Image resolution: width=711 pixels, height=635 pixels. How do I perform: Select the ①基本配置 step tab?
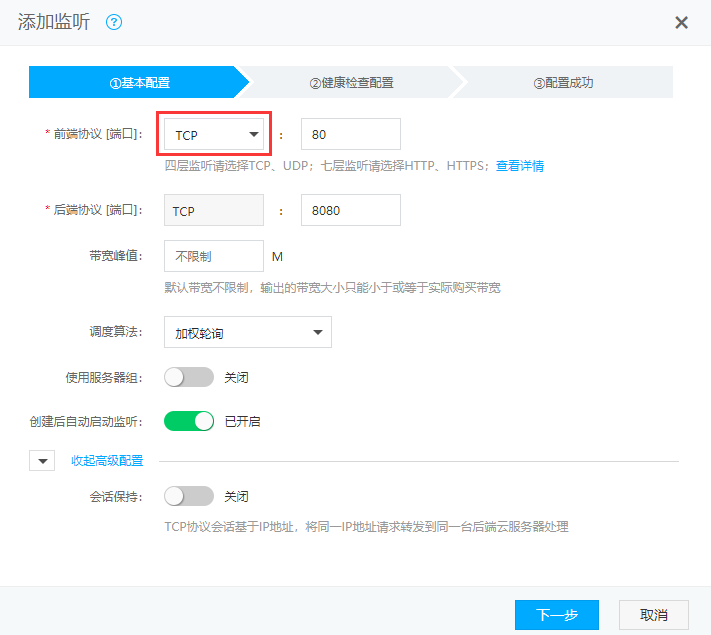pyautogui.click(x=137, y=82)
